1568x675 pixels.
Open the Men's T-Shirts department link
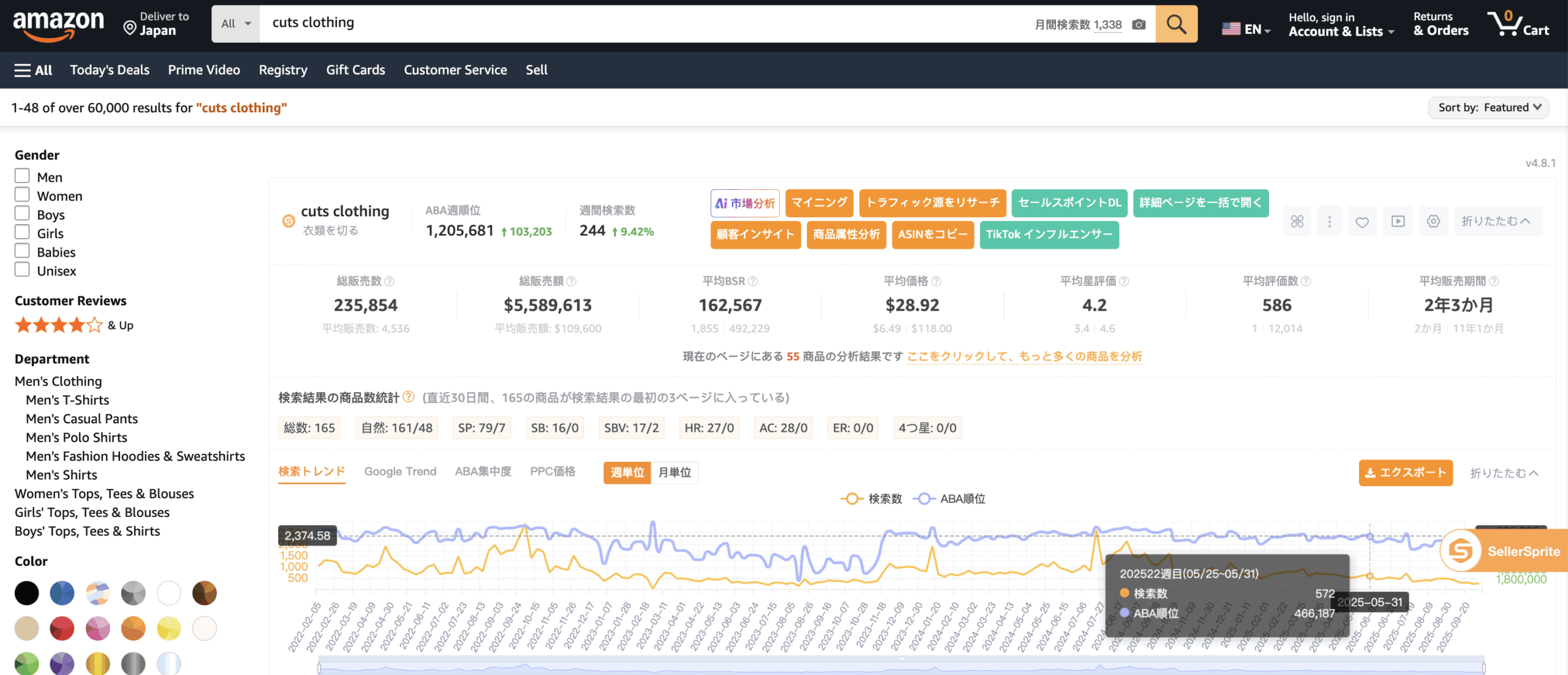pyautogui.click(x=67, y=400)
